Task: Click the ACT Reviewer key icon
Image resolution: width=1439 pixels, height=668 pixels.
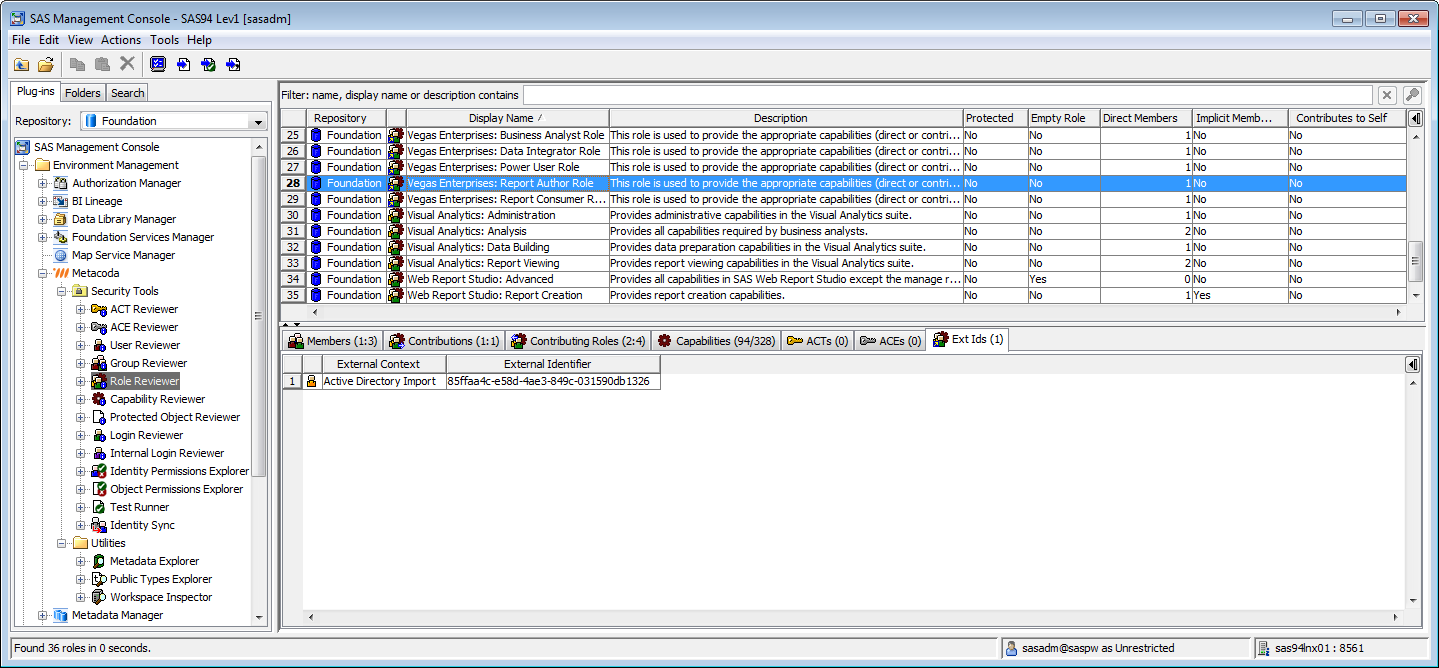Action: click(99, 309)
